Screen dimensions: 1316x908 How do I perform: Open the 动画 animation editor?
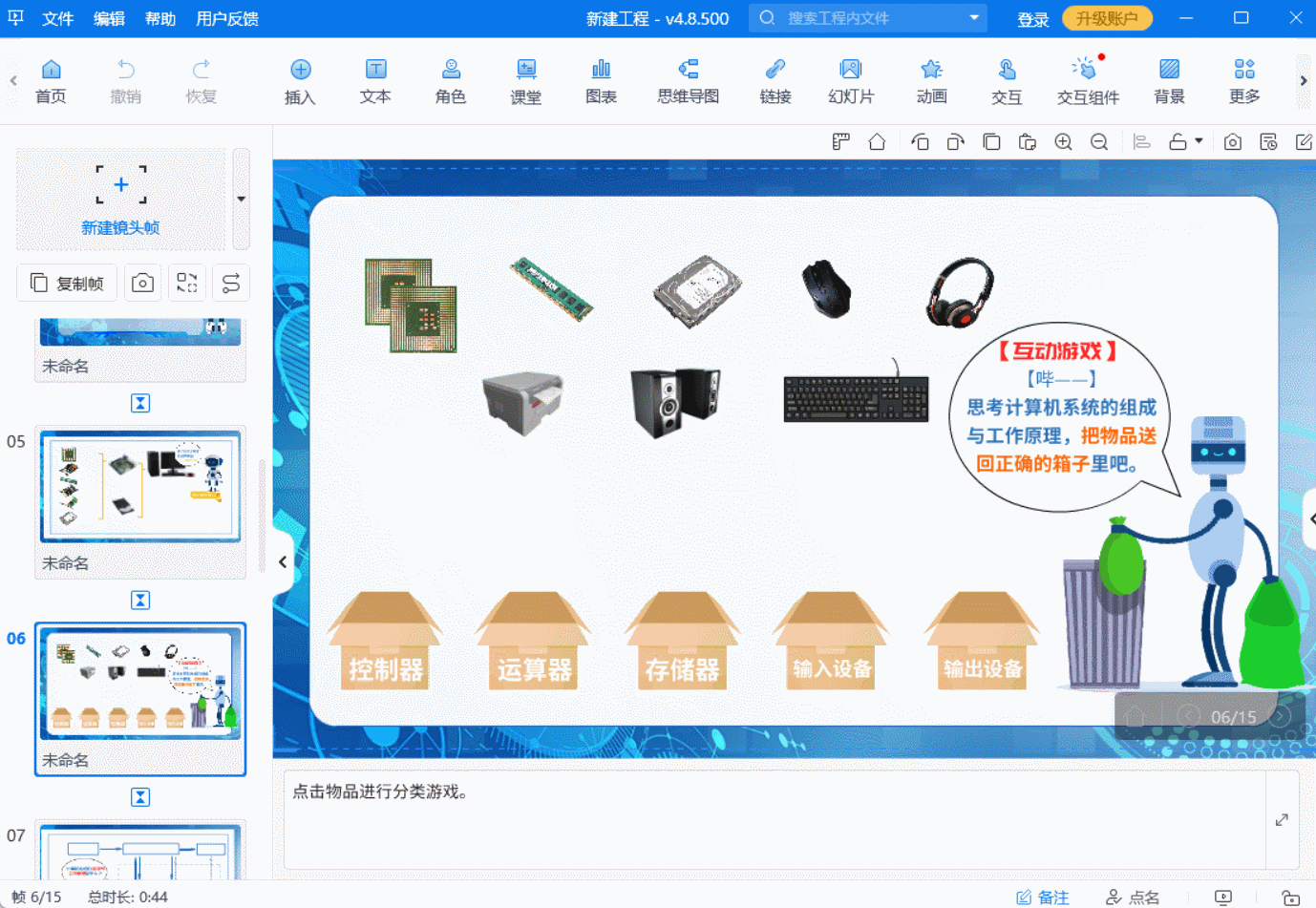(931, 80)
